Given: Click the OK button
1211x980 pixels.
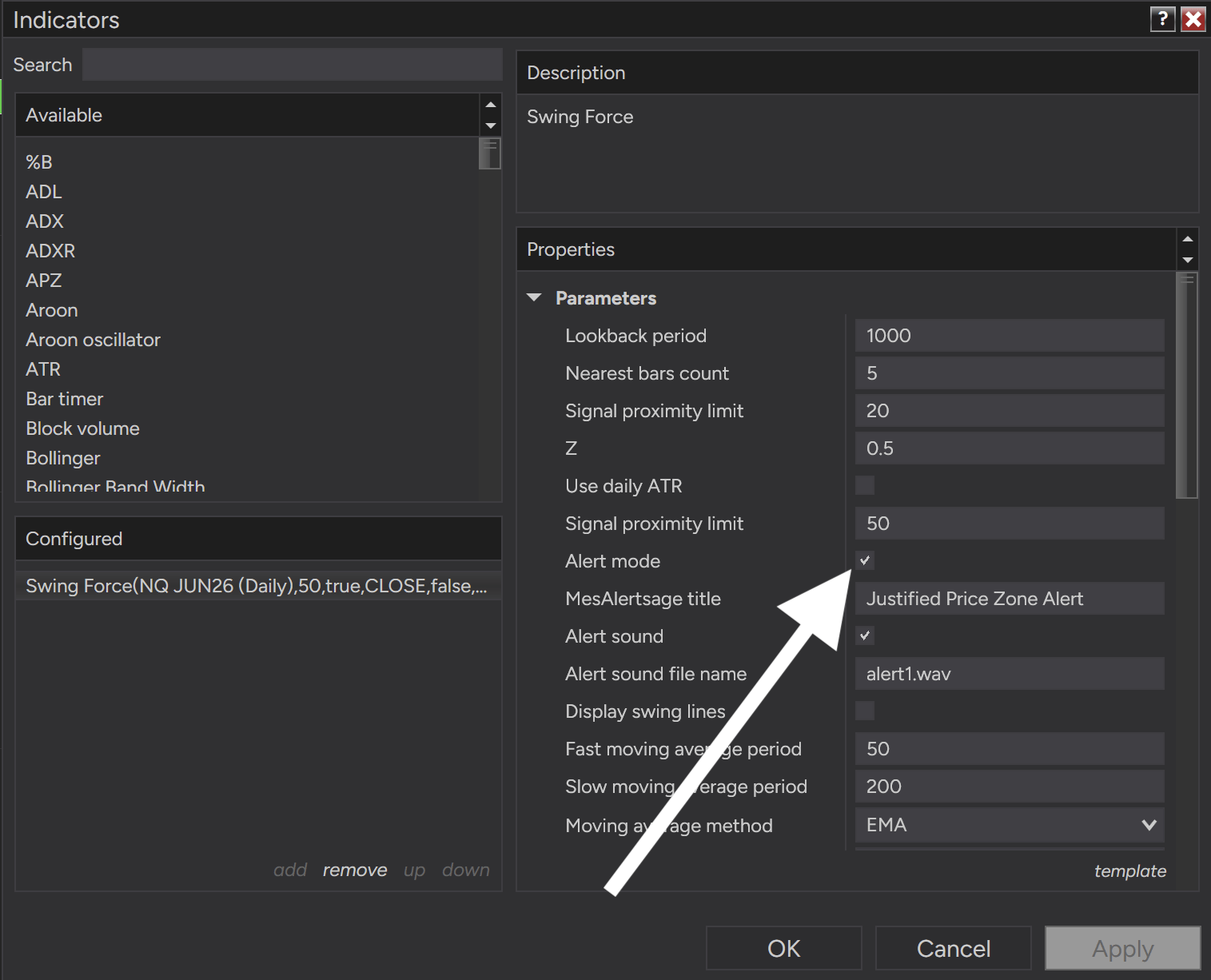Looking at the screenshot, I should click(x=784, y=948).
